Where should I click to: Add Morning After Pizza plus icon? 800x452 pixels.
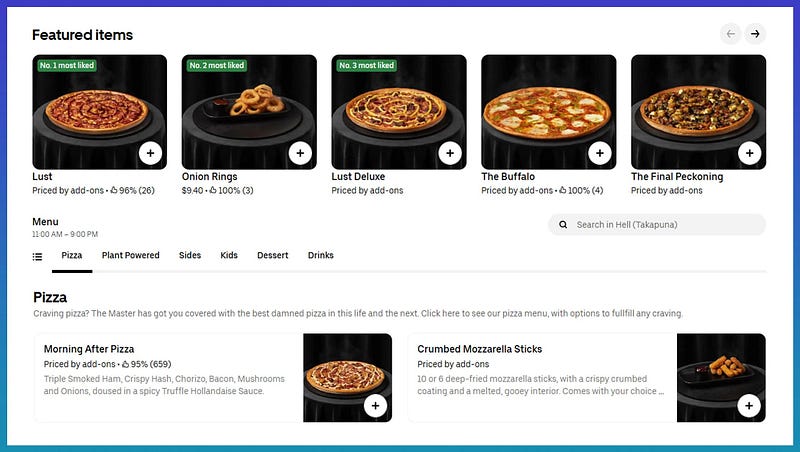pyautogui.click(x=376, y=406)
